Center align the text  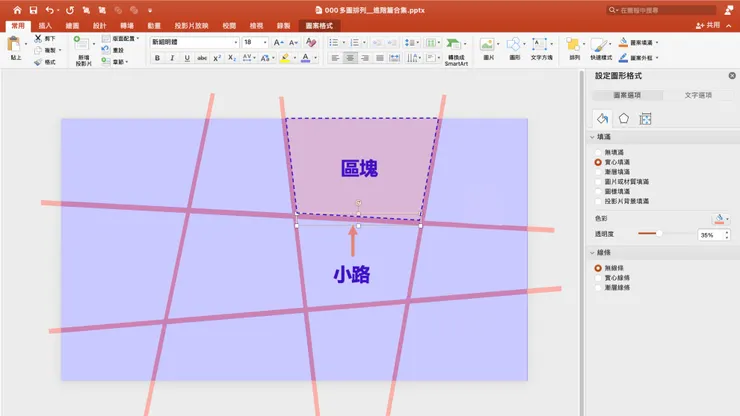click(x=350, y=58)
